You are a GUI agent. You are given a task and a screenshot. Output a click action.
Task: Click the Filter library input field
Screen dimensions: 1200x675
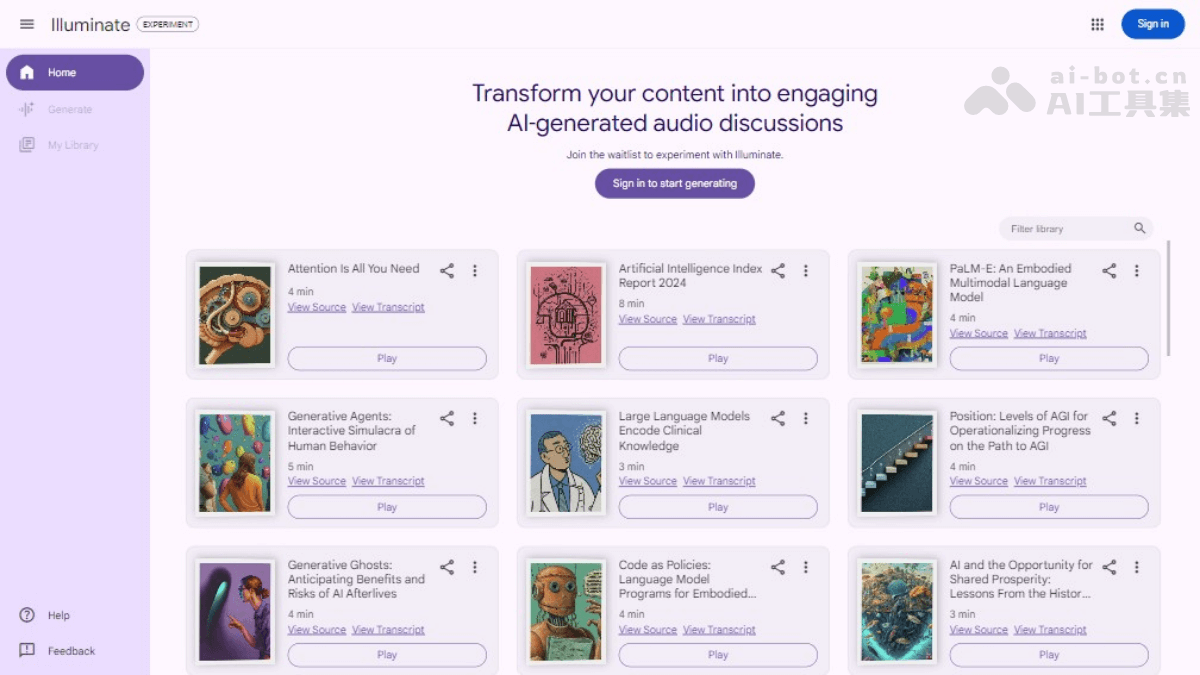[1065, 229]
